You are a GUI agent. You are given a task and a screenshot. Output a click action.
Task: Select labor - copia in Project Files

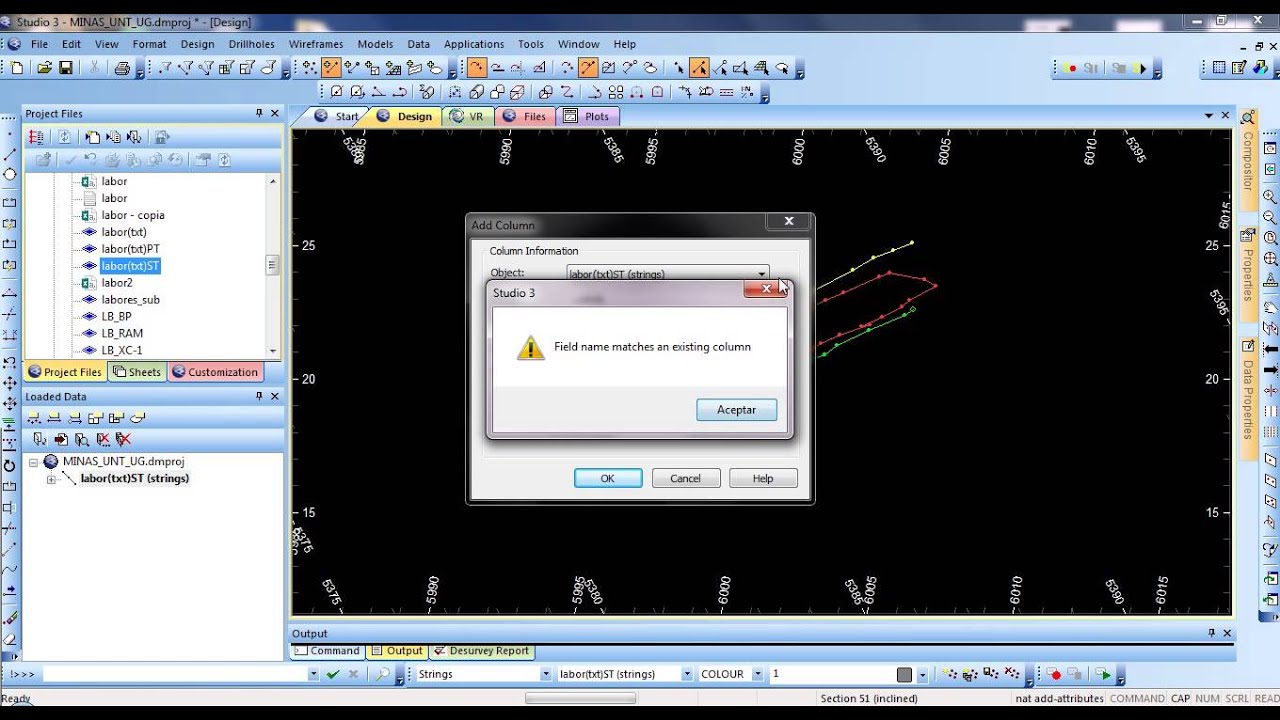click(133, 215)
